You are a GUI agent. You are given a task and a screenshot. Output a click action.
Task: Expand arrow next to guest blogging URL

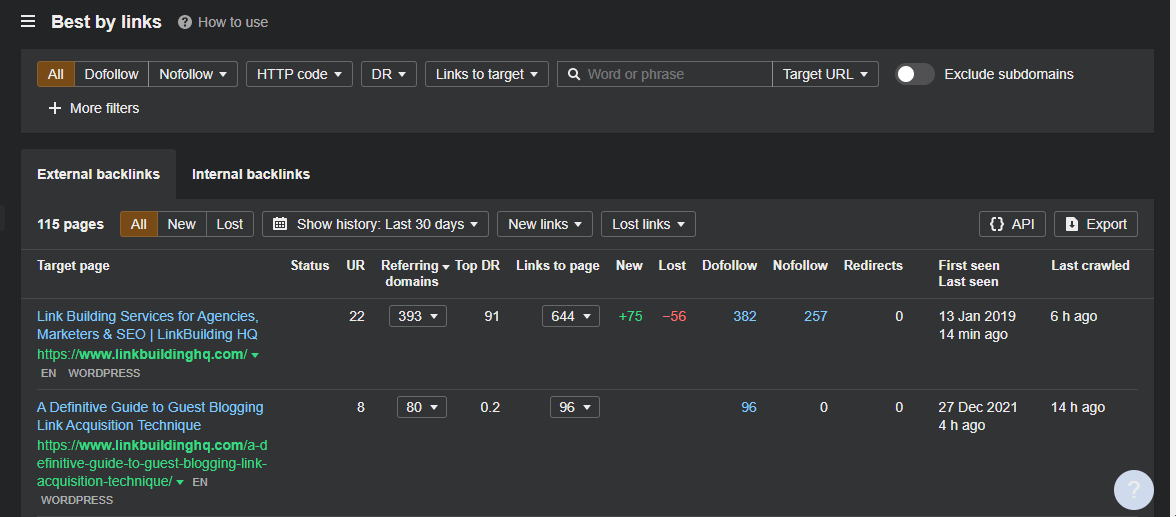(180, 482)
